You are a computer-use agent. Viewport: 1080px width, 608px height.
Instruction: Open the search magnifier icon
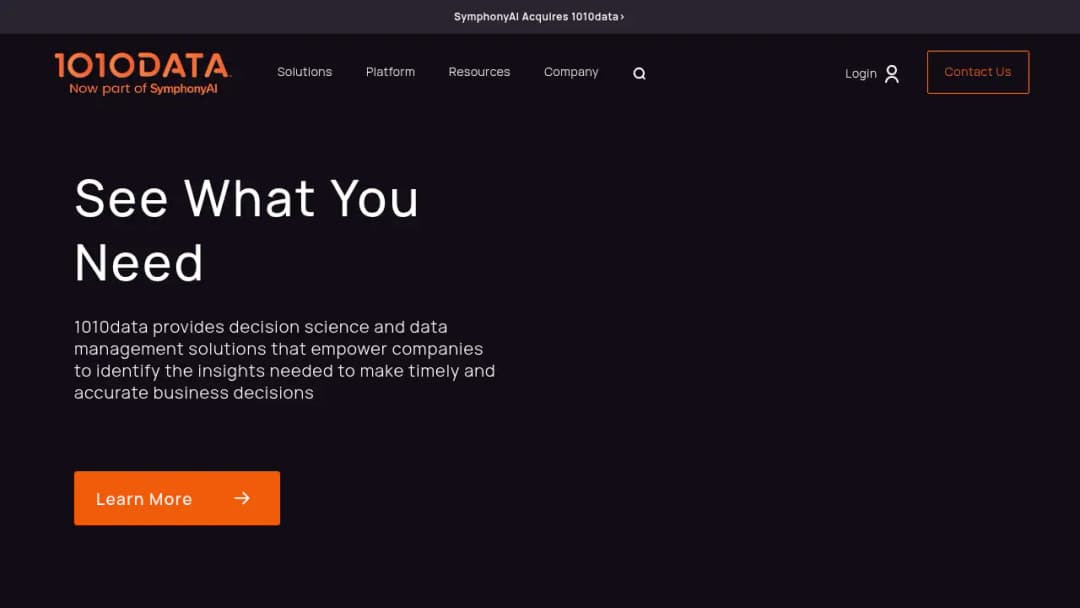coord(639,73)
